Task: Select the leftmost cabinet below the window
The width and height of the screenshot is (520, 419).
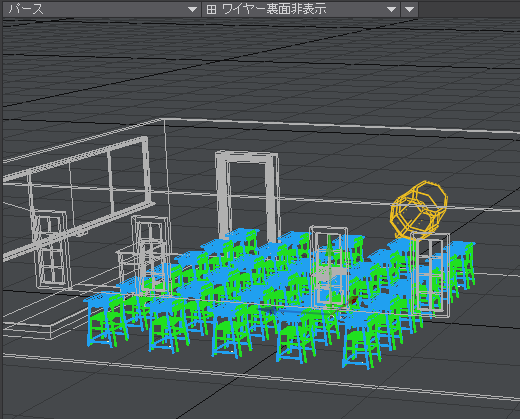Action: (51, 249)
